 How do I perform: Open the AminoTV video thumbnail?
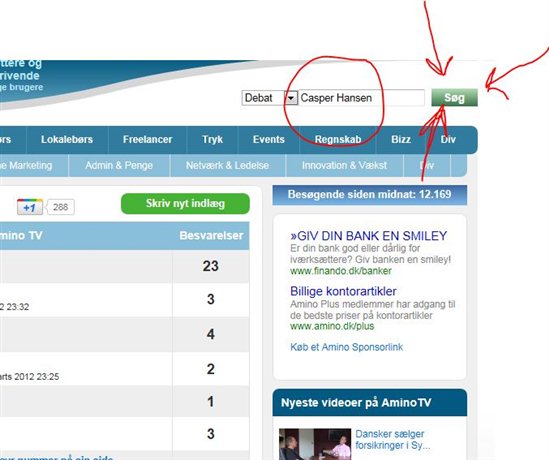pyautogui.click(x=315, y=444)
